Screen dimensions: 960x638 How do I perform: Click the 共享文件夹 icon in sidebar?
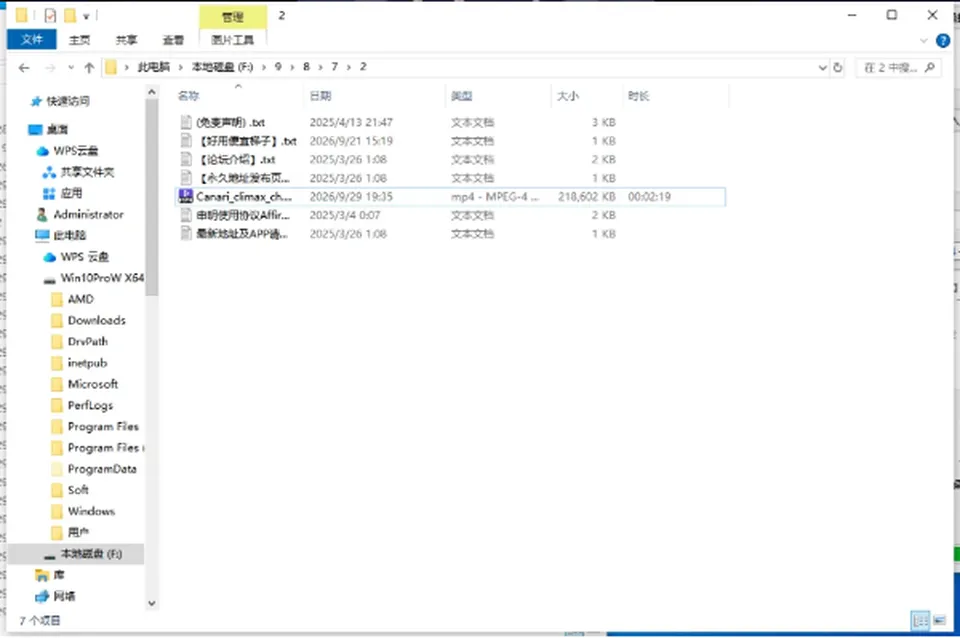click(x=49, y=173)
